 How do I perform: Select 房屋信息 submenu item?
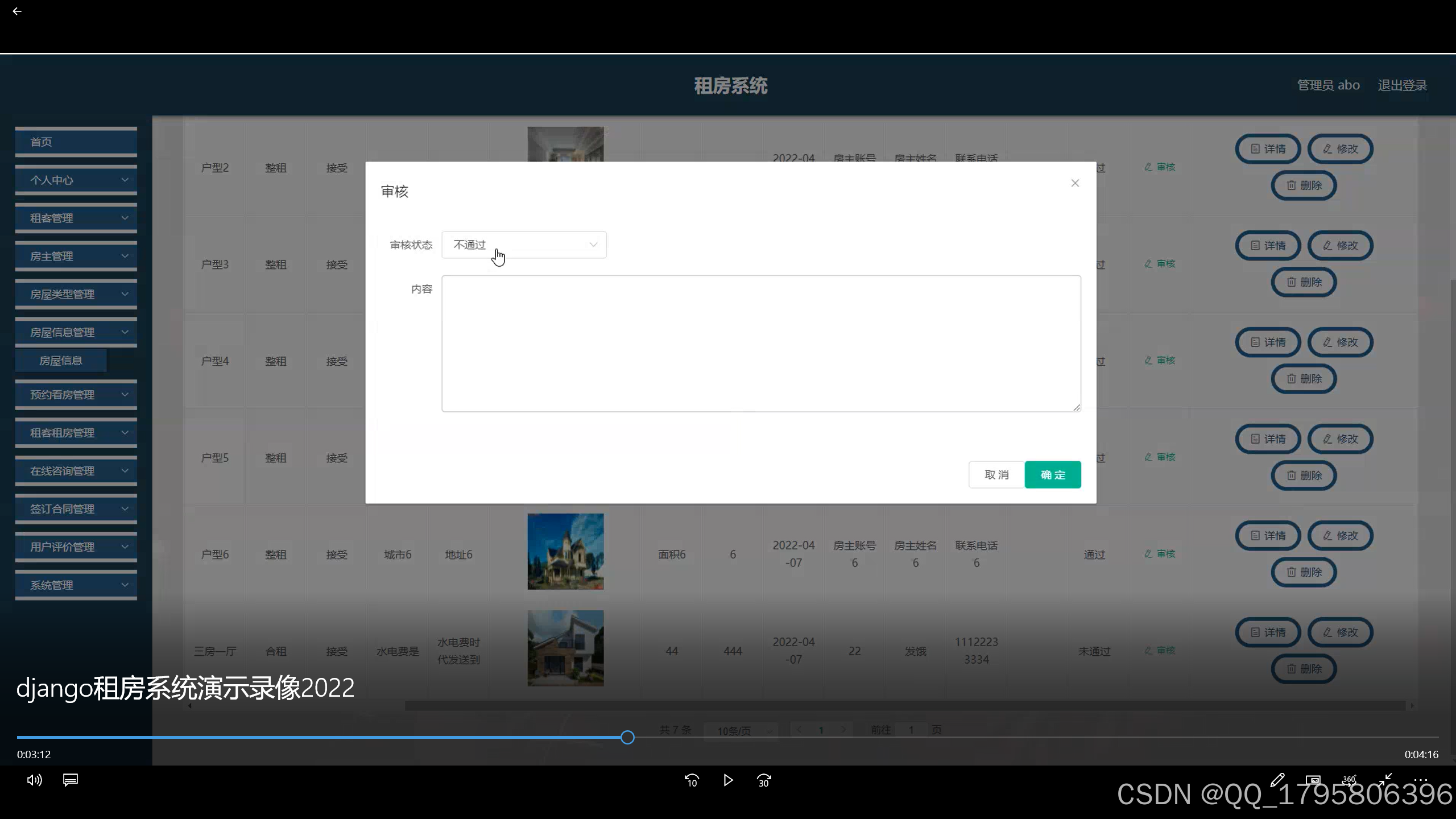point(61,361)
